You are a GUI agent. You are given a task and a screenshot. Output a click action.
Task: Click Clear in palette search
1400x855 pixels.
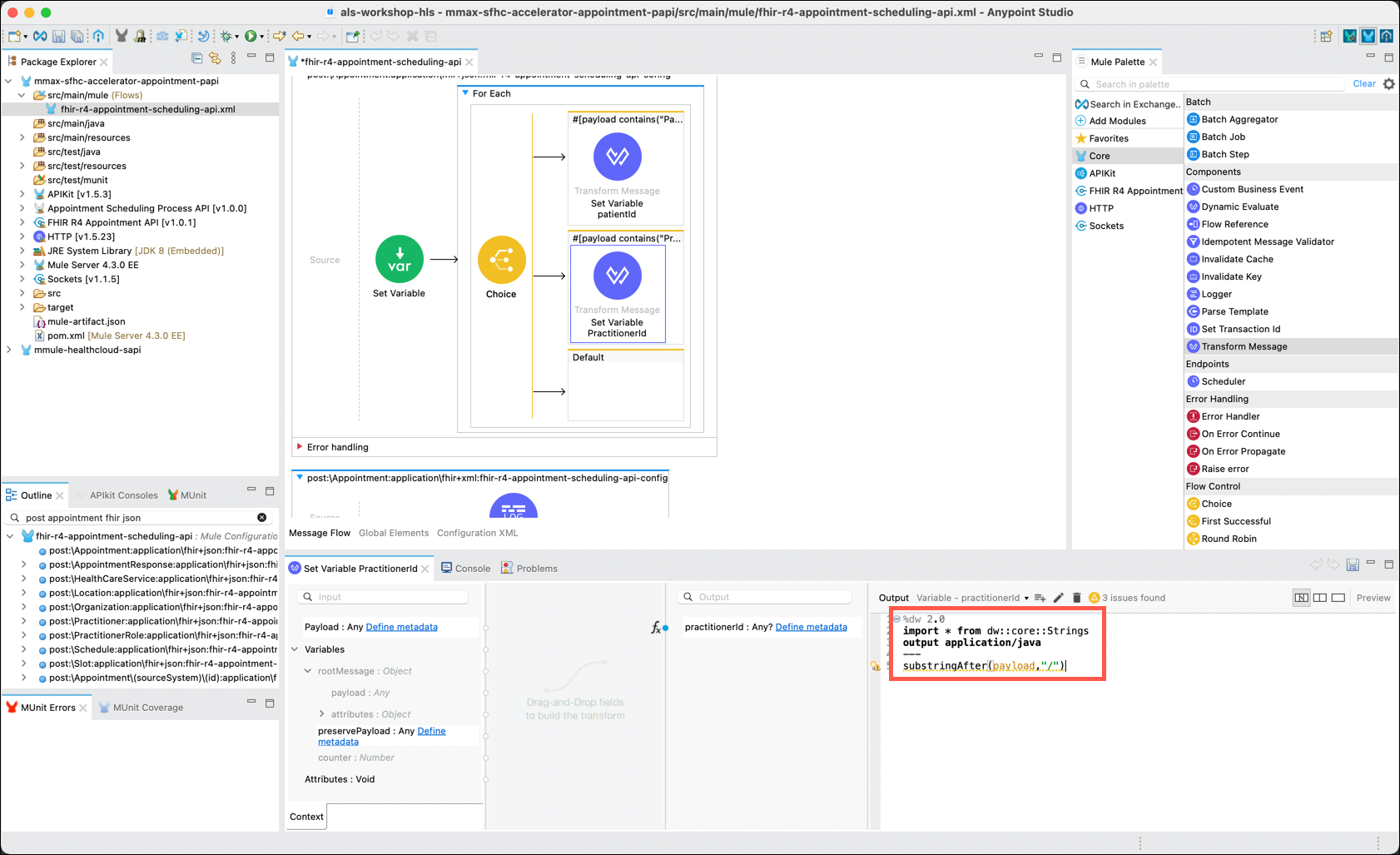pos(1364,84)
